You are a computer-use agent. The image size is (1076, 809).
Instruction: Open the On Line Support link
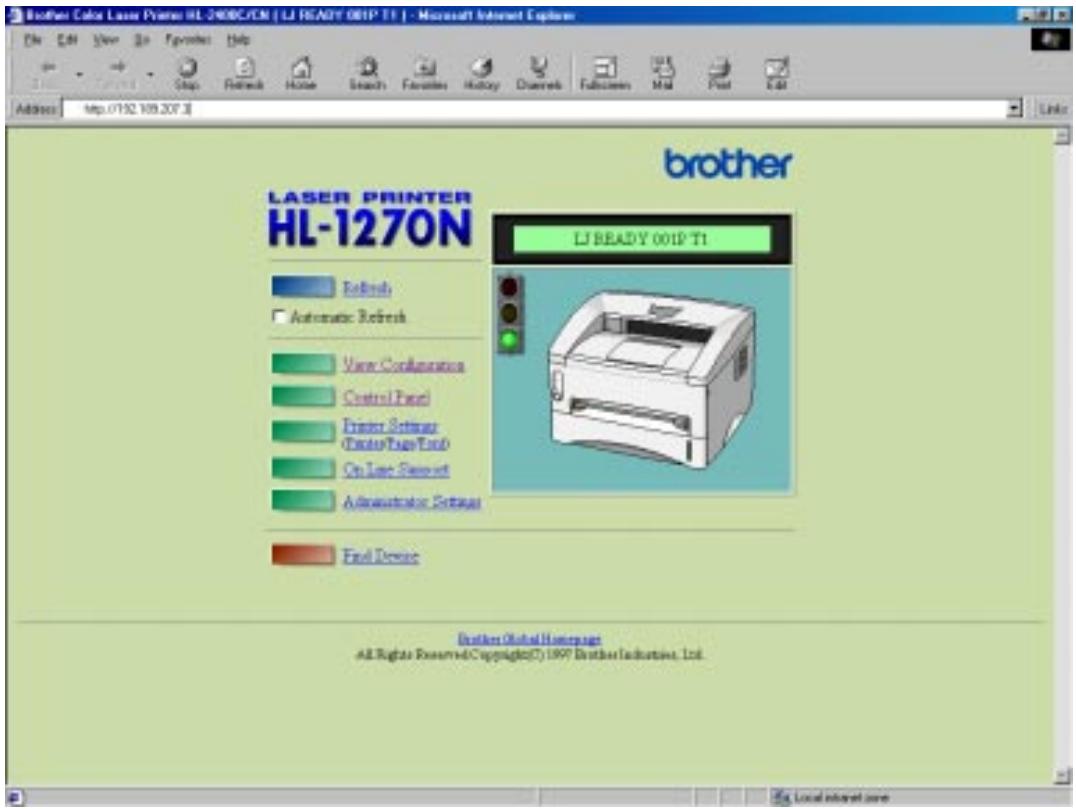(x=396, y=469)
